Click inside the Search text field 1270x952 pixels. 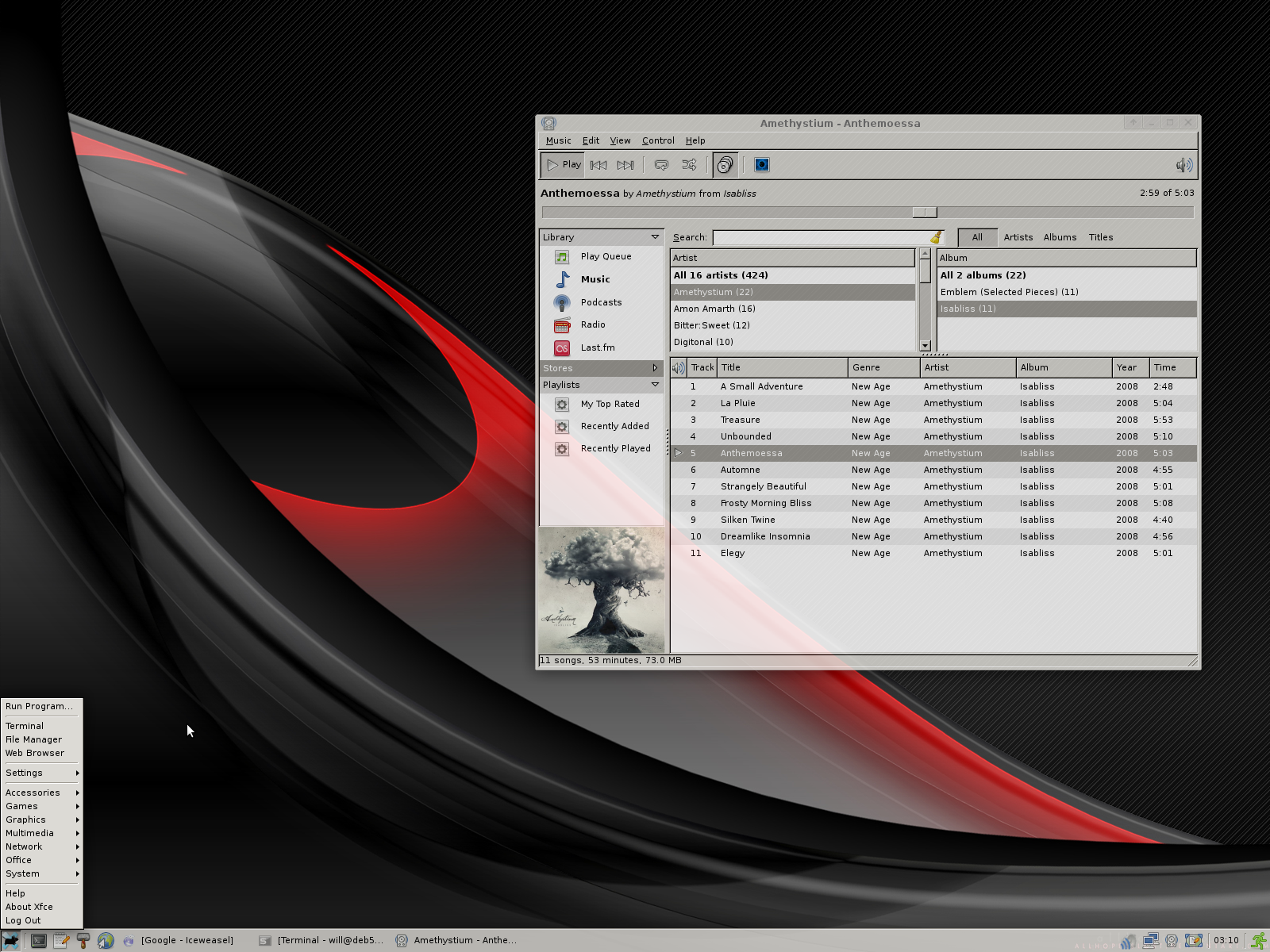point(821,237)
